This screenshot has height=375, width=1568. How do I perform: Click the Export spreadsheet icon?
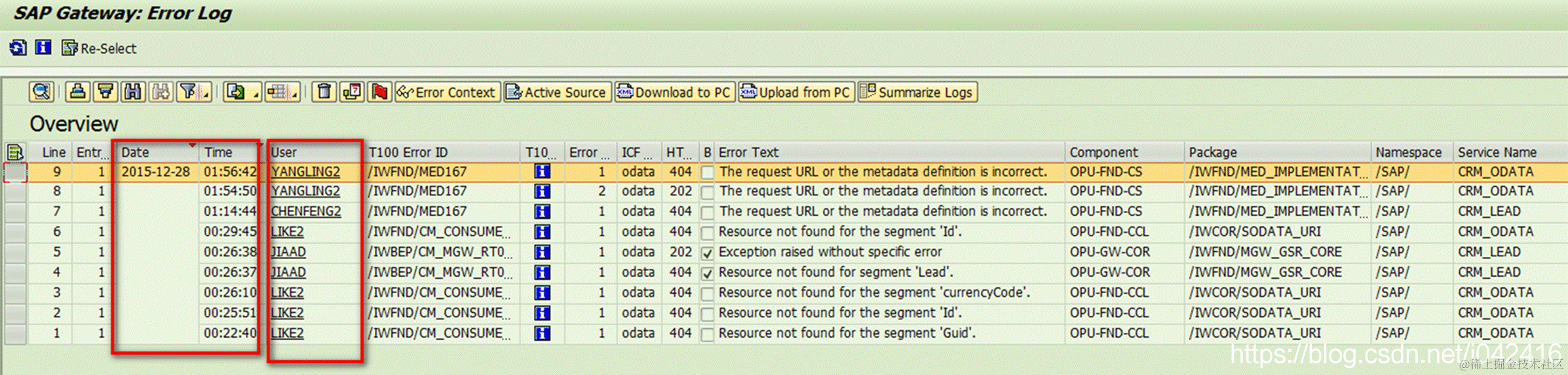point(235,92)
